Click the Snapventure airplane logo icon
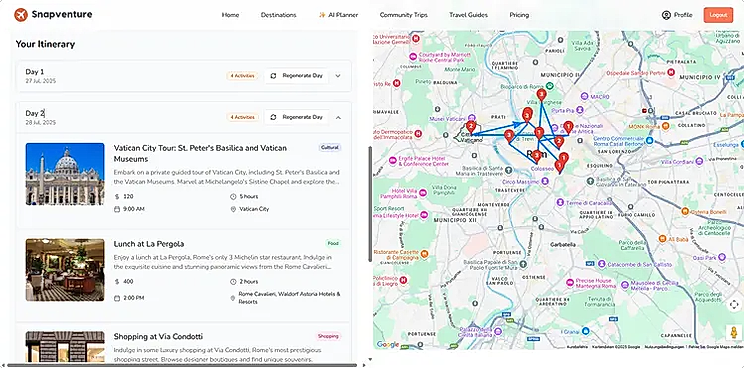The width and height of the screenshot is (744, 368). tap(21, 15)
